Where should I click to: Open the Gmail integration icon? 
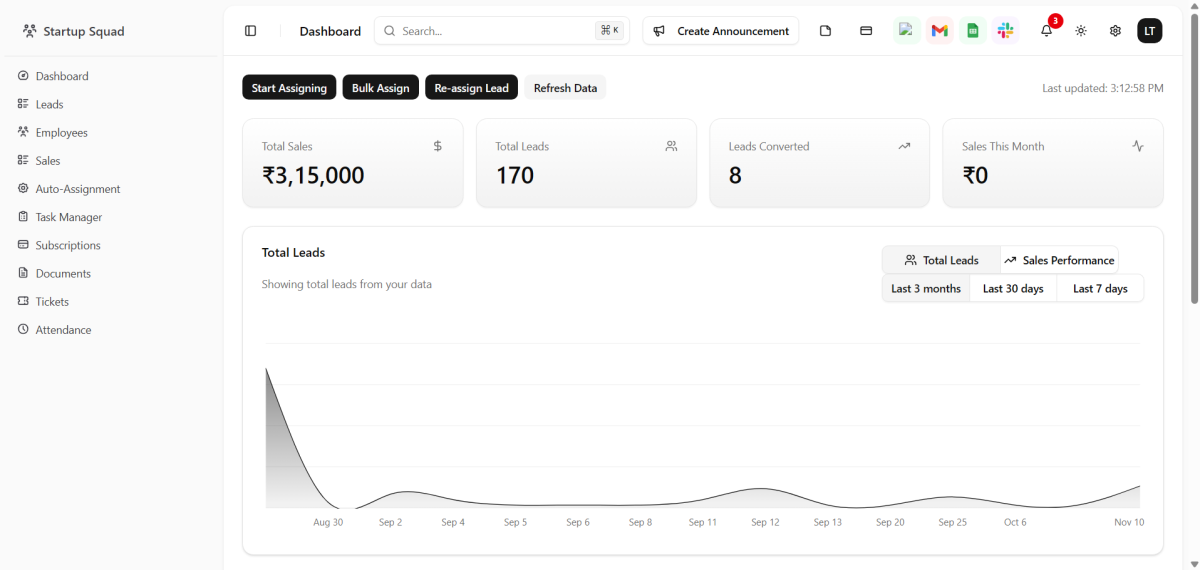939,31
